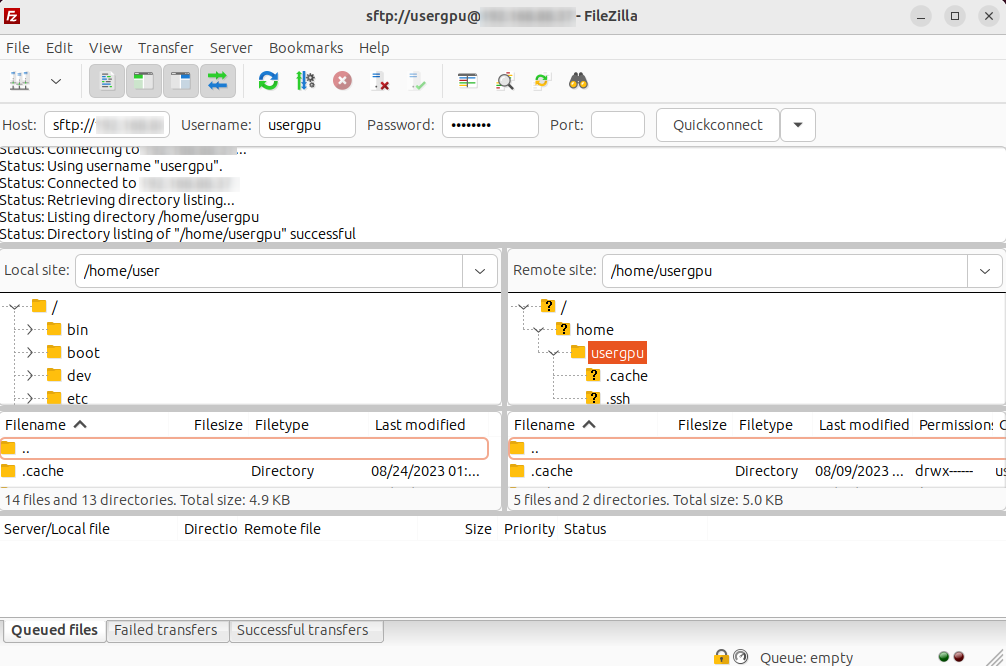The width and height of the screenshot is (1006, 666).
Task: Switch to Failed transfers tab
Action: [166, 630]
